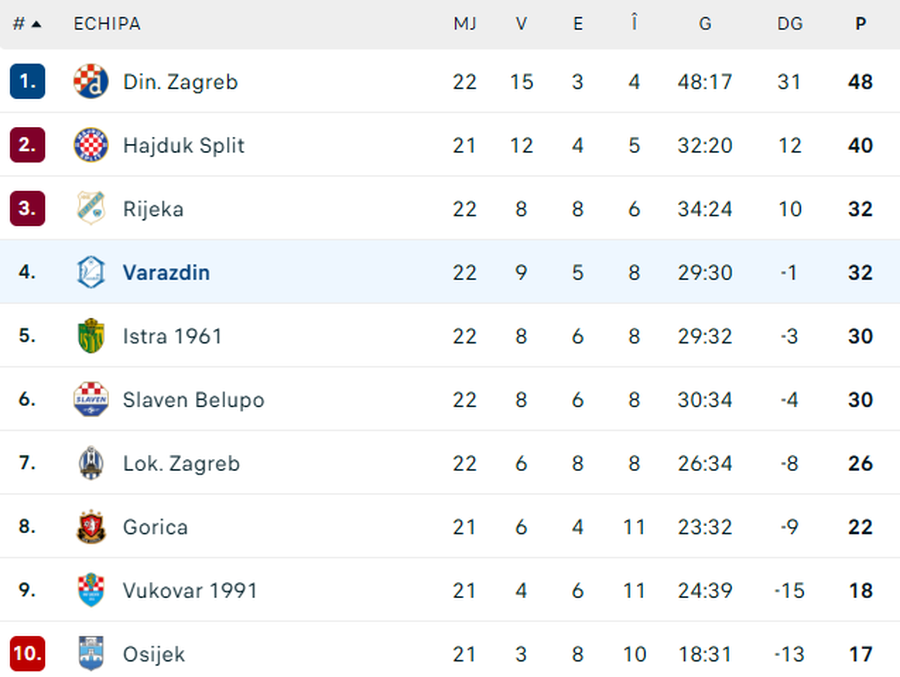Click the Istra 1961 club crest
Screen dimensions: 900x677
[x=91, y=336]
